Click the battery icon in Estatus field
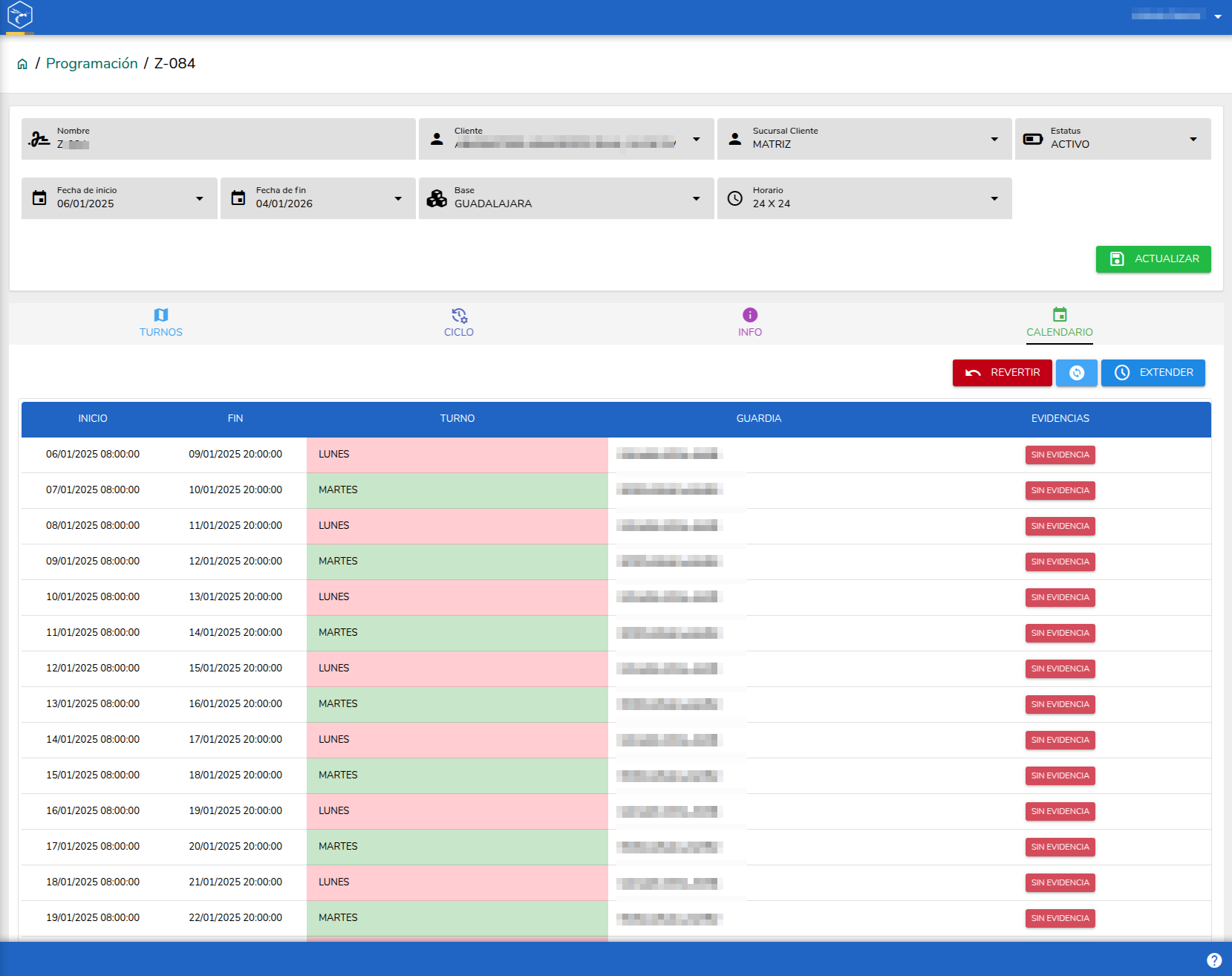This screenshot has width=1232, height=976. point(1033,139)
